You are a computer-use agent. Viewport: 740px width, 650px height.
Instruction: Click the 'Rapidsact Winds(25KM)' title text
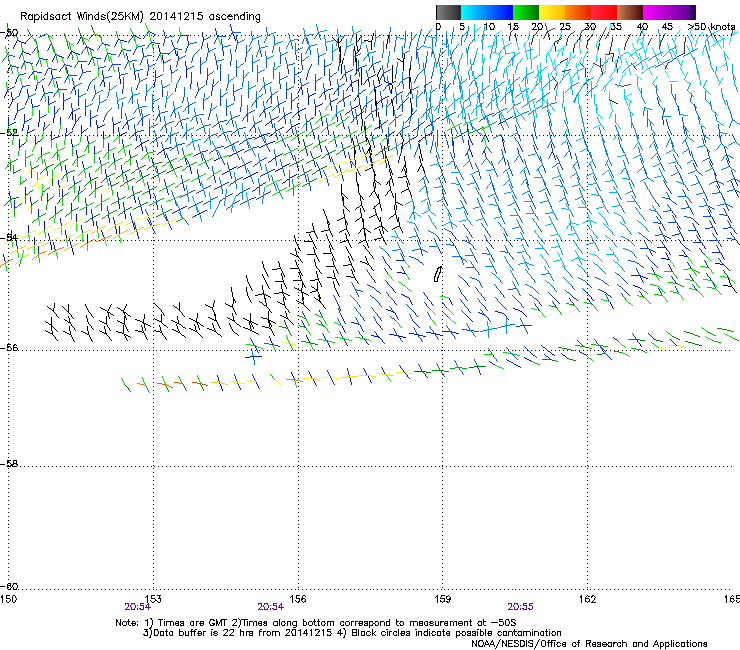pyautogui.click(x=81, y=17)
